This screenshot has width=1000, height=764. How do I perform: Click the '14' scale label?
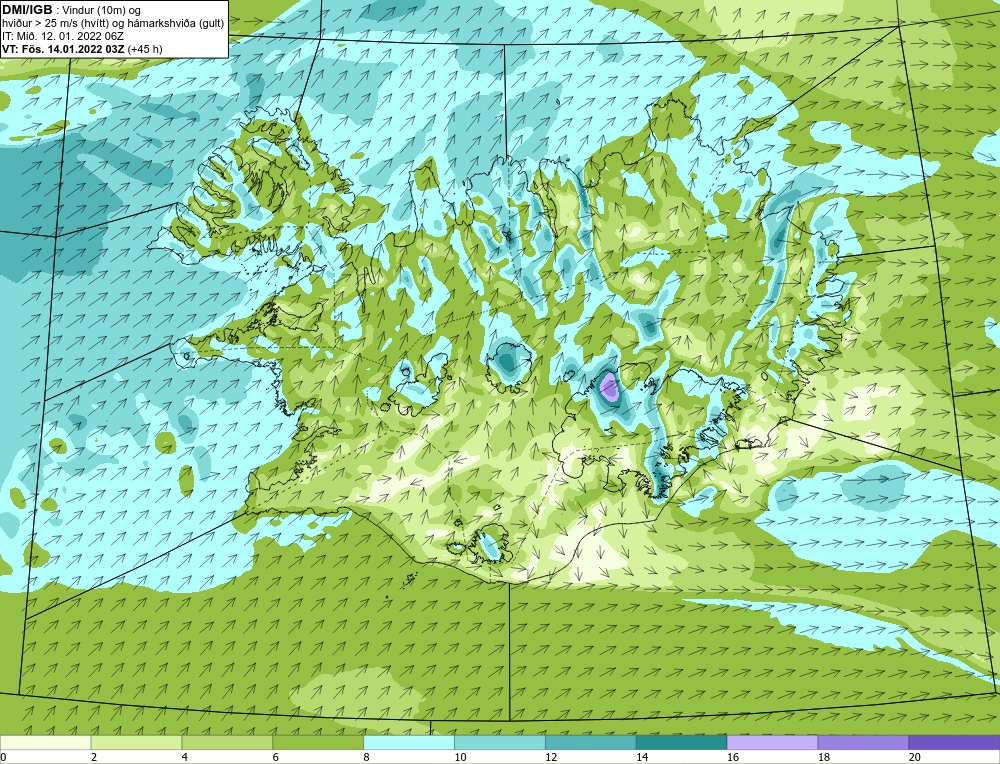pyautogui.click(x=642, y=757)
